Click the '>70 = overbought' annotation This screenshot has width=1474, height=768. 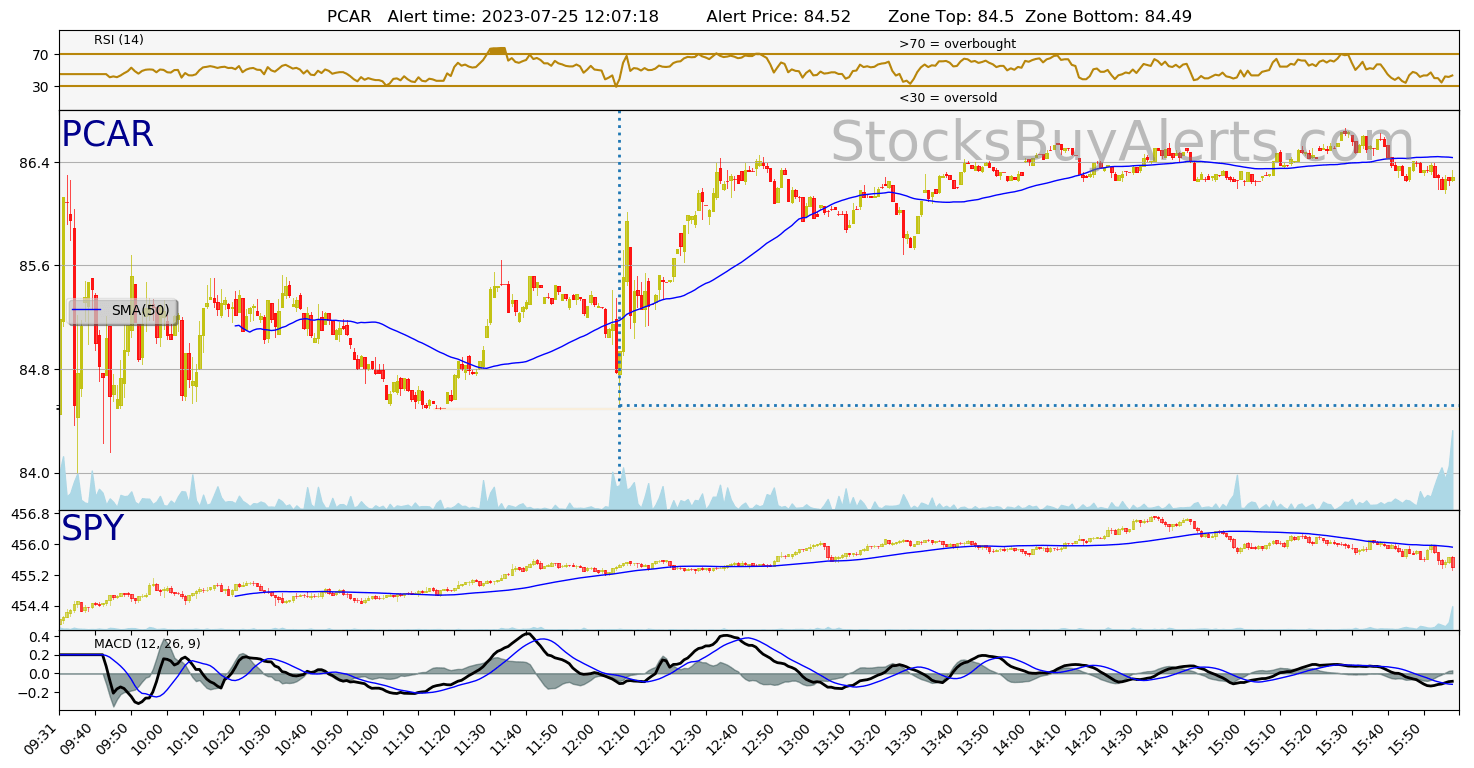(957, 44)
